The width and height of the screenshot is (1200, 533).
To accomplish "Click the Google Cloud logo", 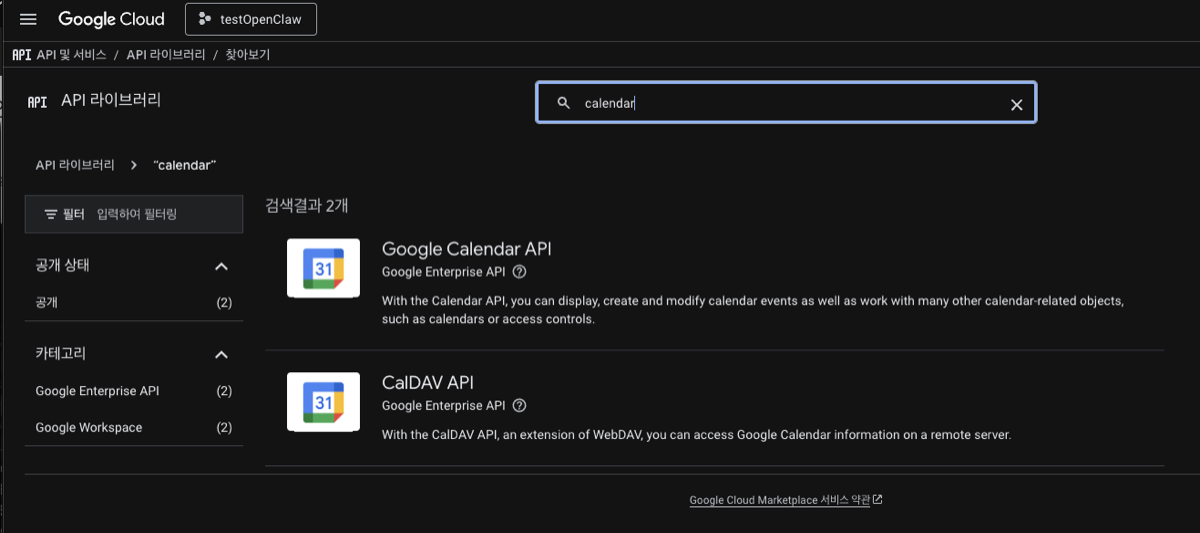I will coord(111,20).
